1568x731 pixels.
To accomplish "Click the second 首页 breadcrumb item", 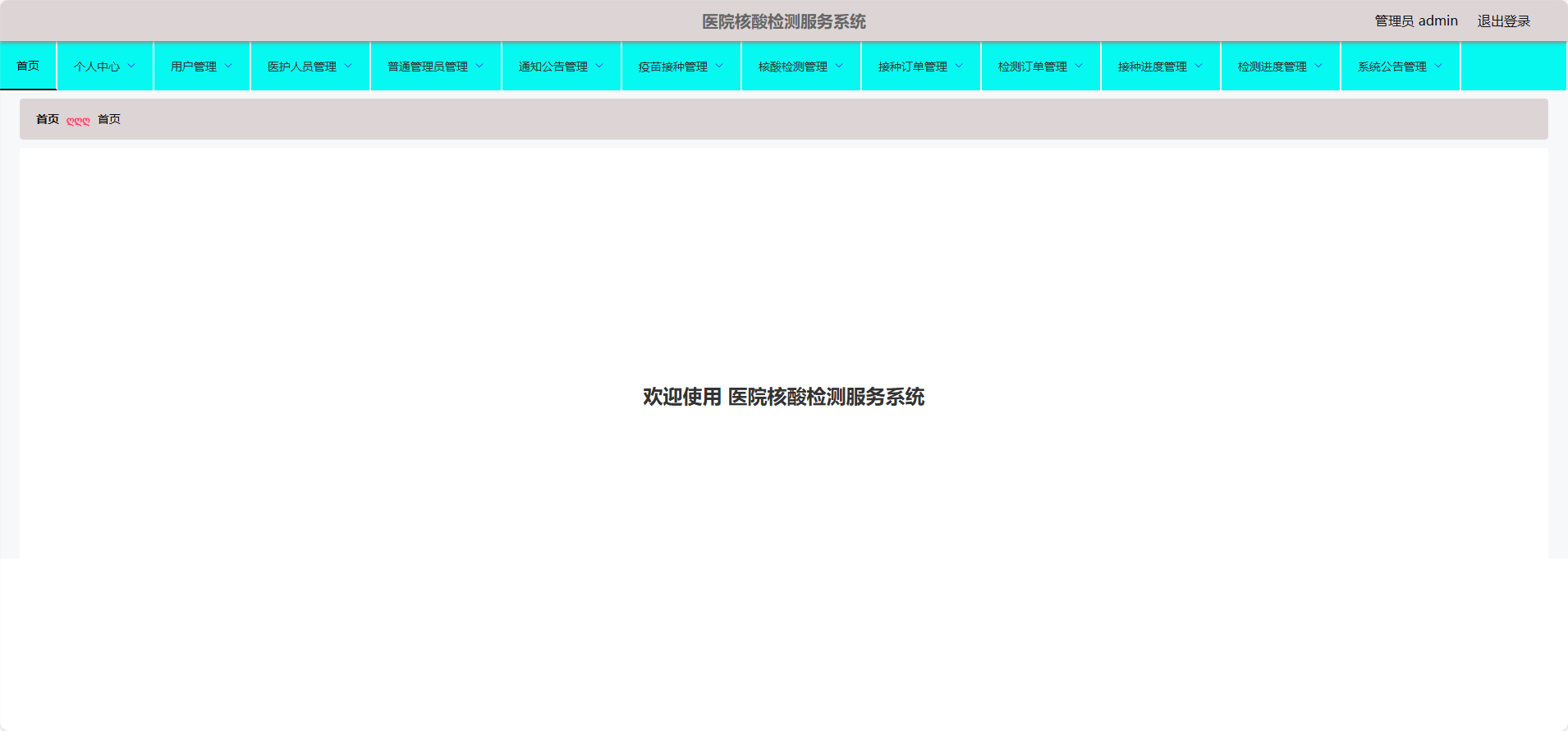I will (109, 119).
